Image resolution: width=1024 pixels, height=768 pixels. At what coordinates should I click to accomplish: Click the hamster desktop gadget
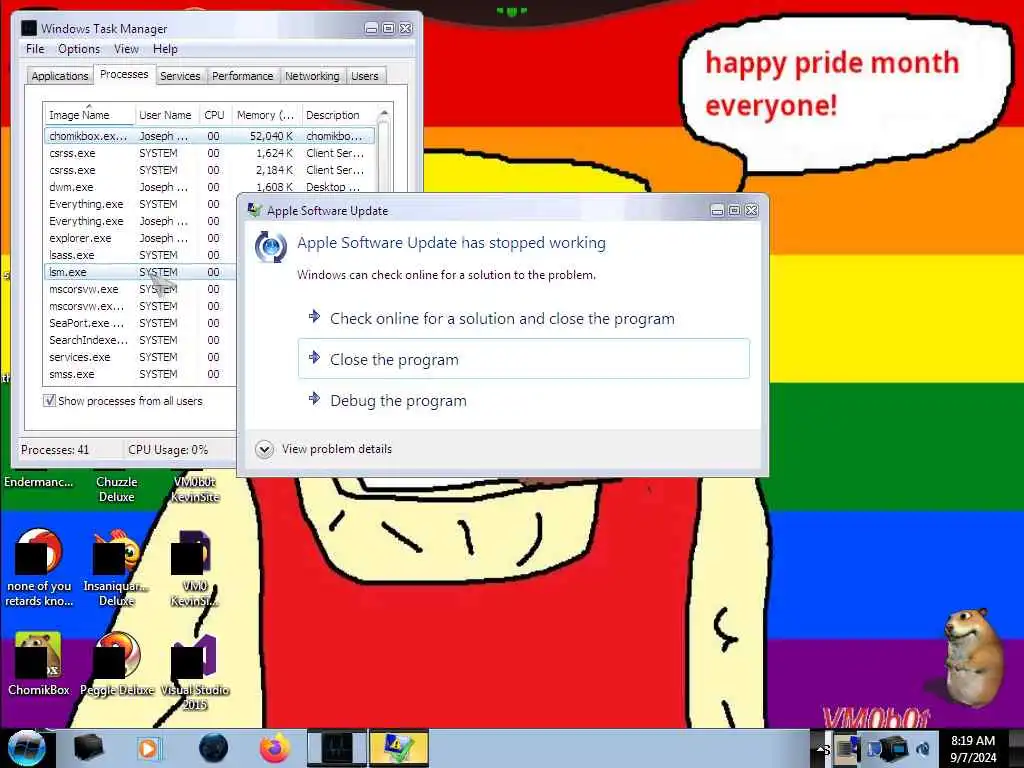click(x=974, y=656)
